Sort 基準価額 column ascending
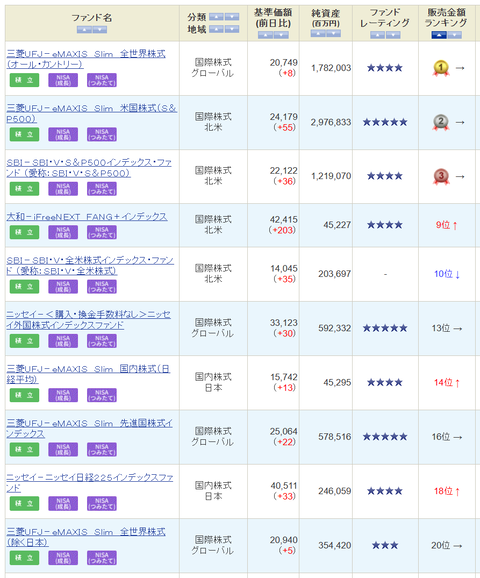The width and height of the screenshot is (480, 578). [x=266, y=35]
